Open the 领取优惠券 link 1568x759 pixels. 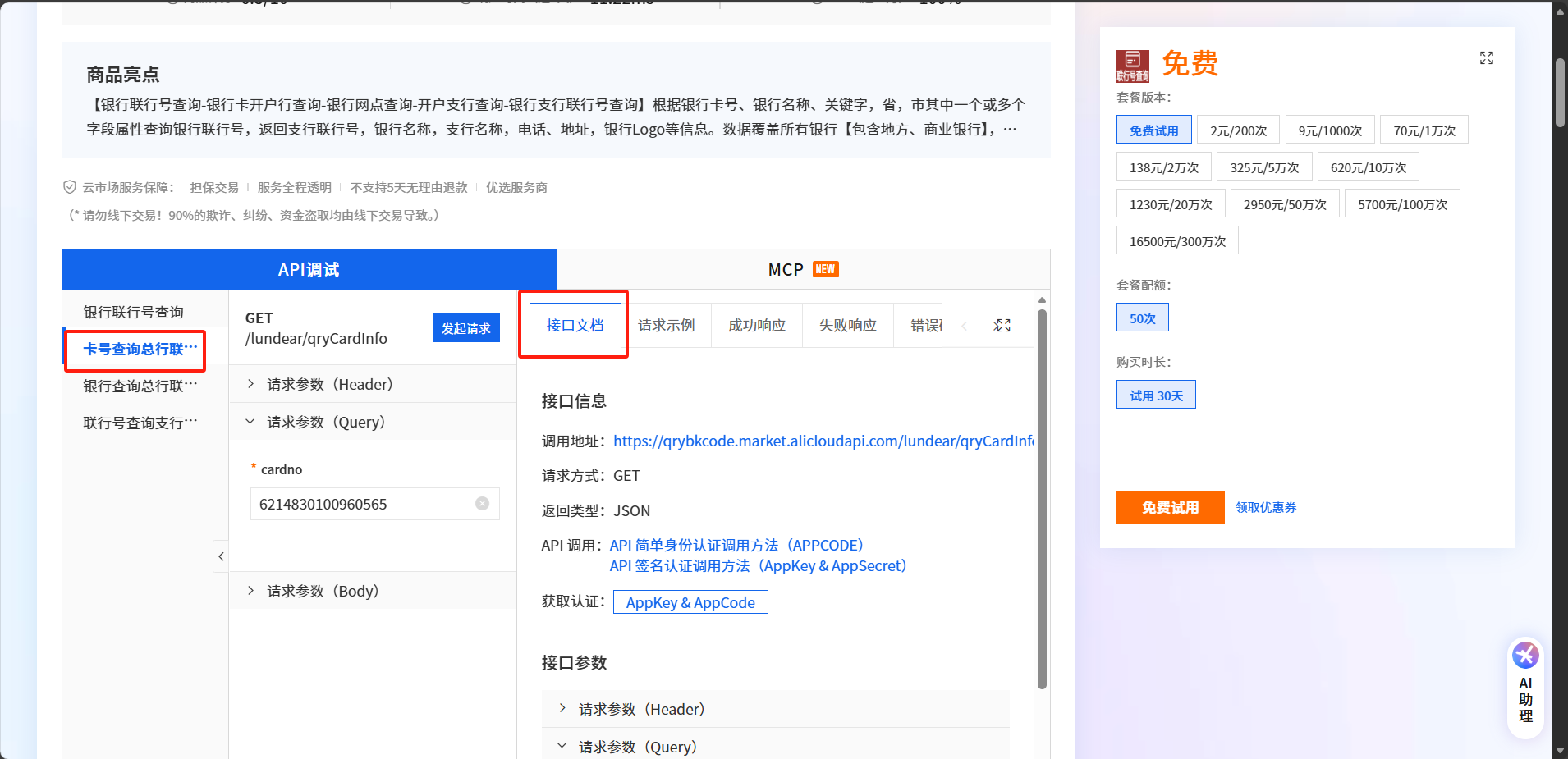click(x=1264, y=506)
